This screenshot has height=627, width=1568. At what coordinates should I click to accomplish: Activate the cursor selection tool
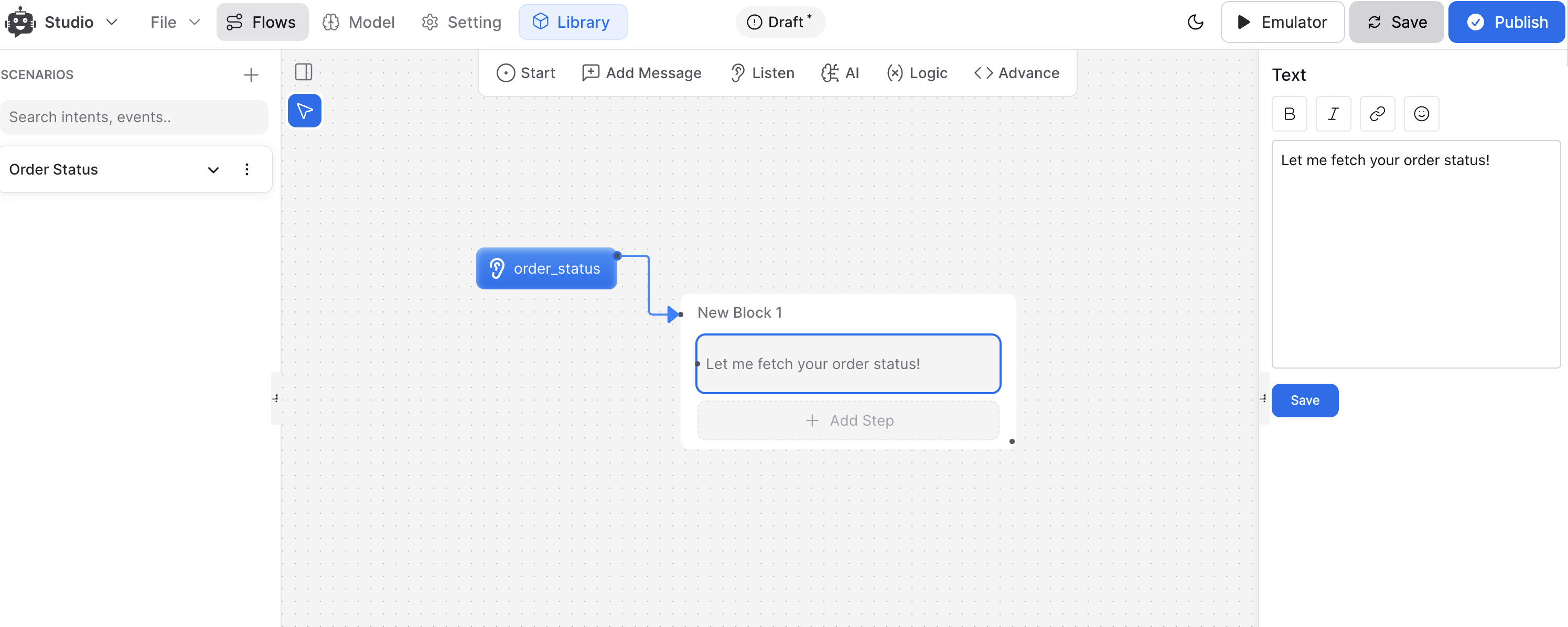(x=304, y=111)
